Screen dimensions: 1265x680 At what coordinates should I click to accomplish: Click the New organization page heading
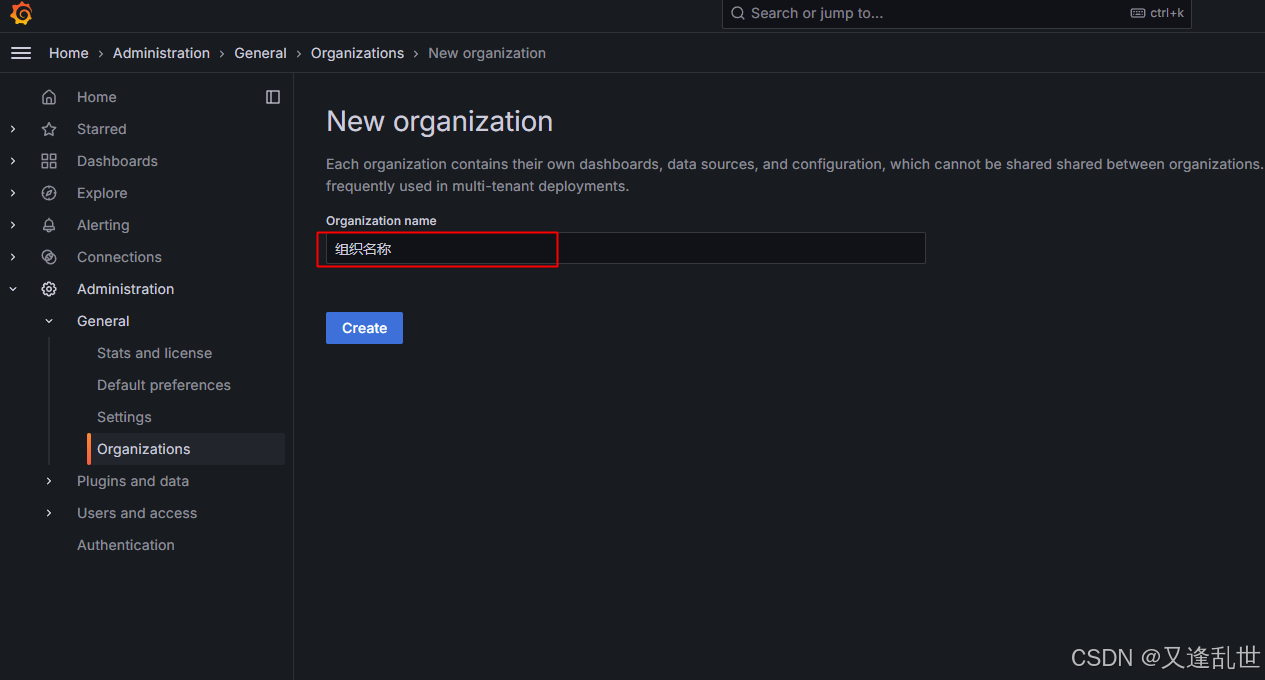point(440,121)
